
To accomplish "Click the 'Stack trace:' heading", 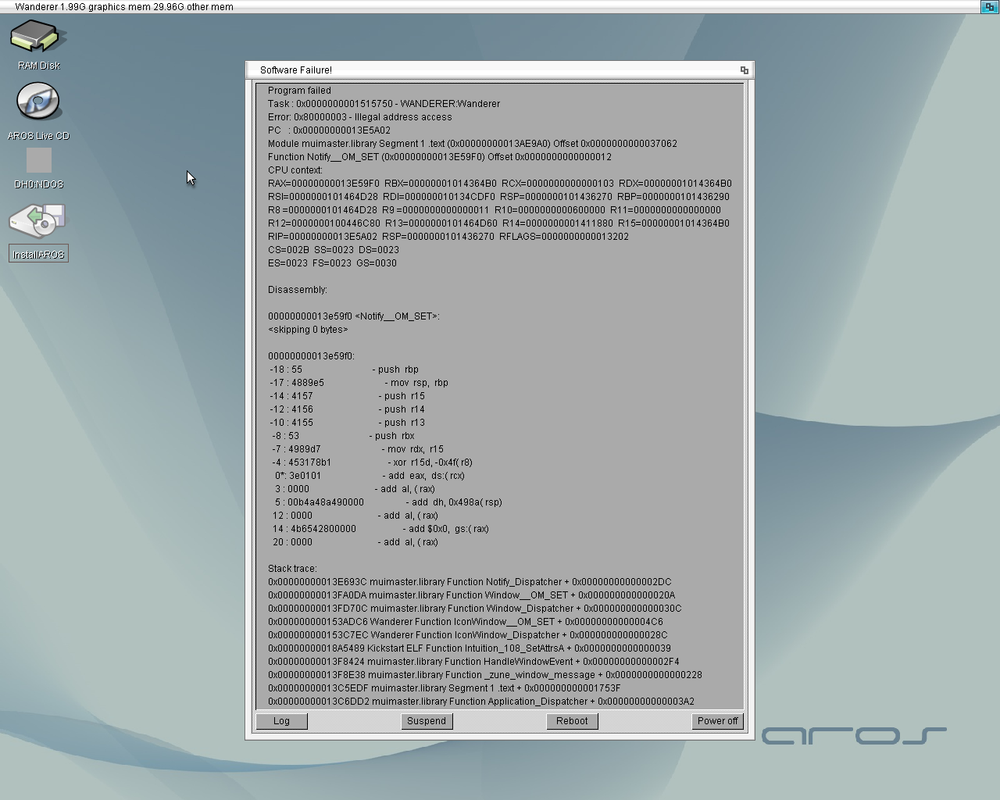I will [292, 568].
